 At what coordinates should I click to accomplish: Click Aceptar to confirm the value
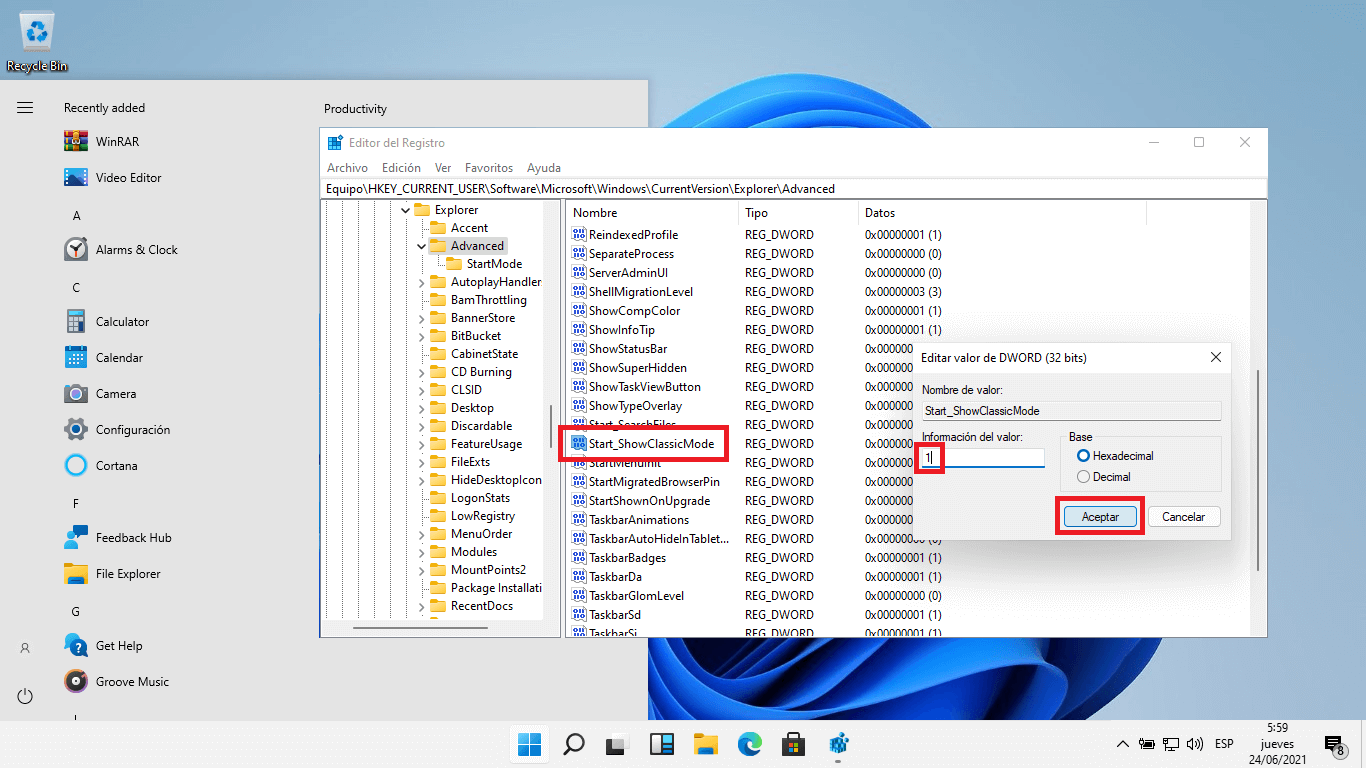(1100, 517)
